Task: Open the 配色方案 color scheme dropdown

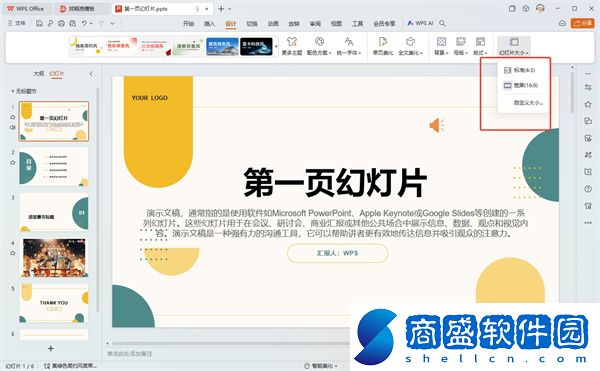Action: 319,46
